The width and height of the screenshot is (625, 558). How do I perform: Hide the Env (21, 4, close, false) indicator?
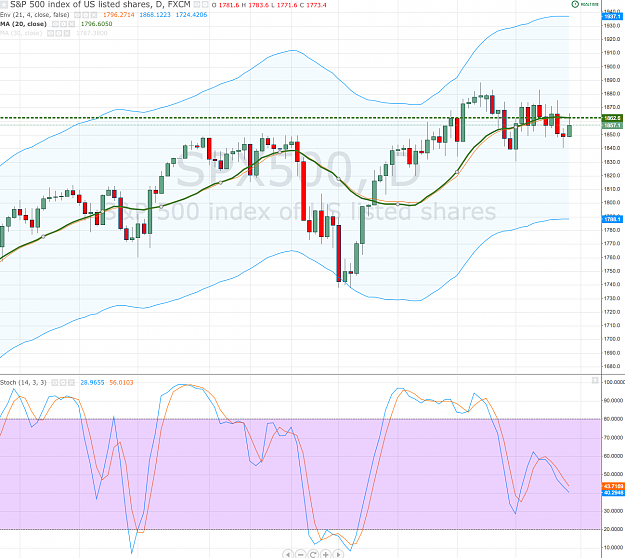click(77, 15)
